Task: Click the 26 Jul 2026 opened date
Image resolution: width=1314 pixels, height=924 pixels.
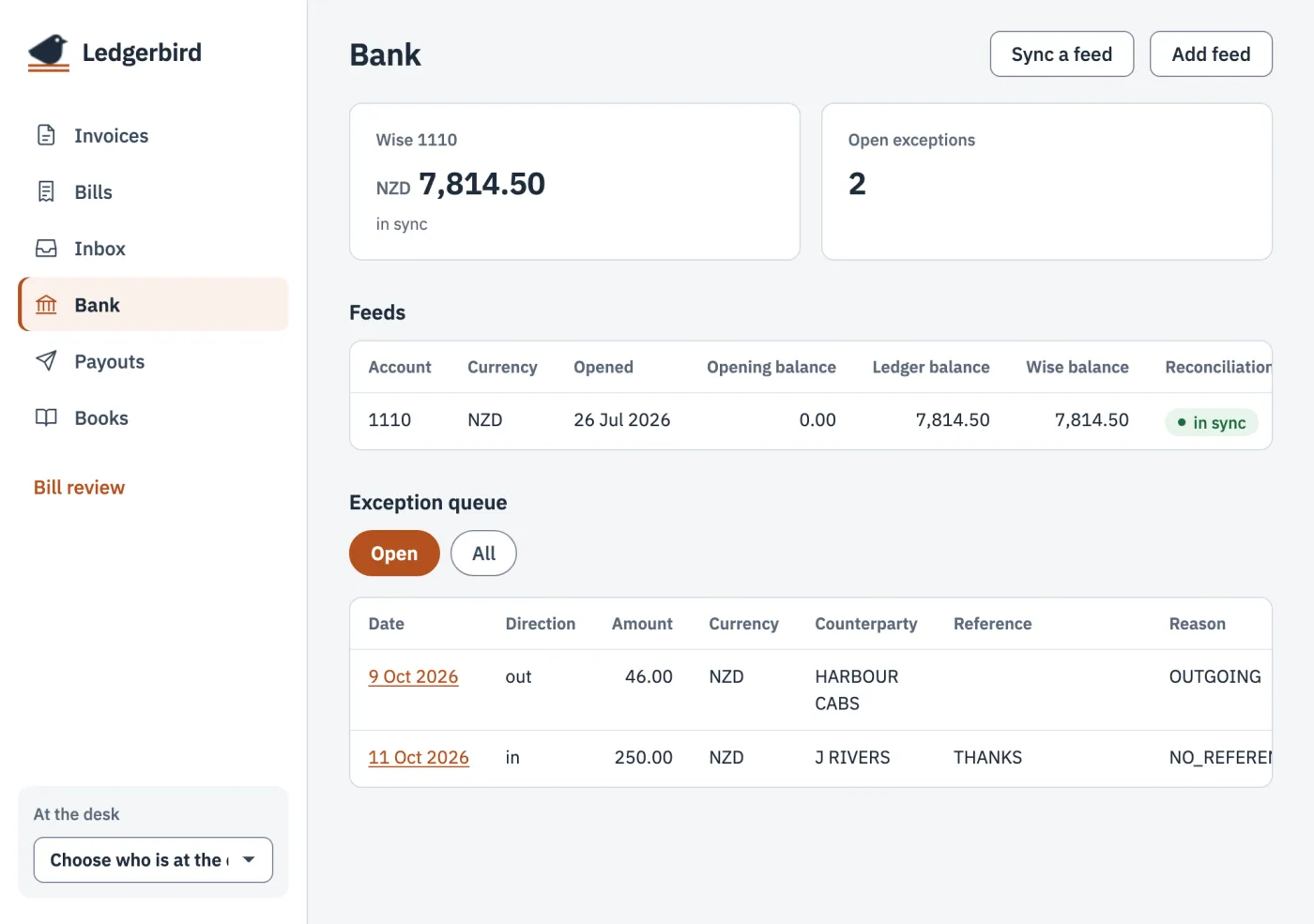Action: [621, 420]
